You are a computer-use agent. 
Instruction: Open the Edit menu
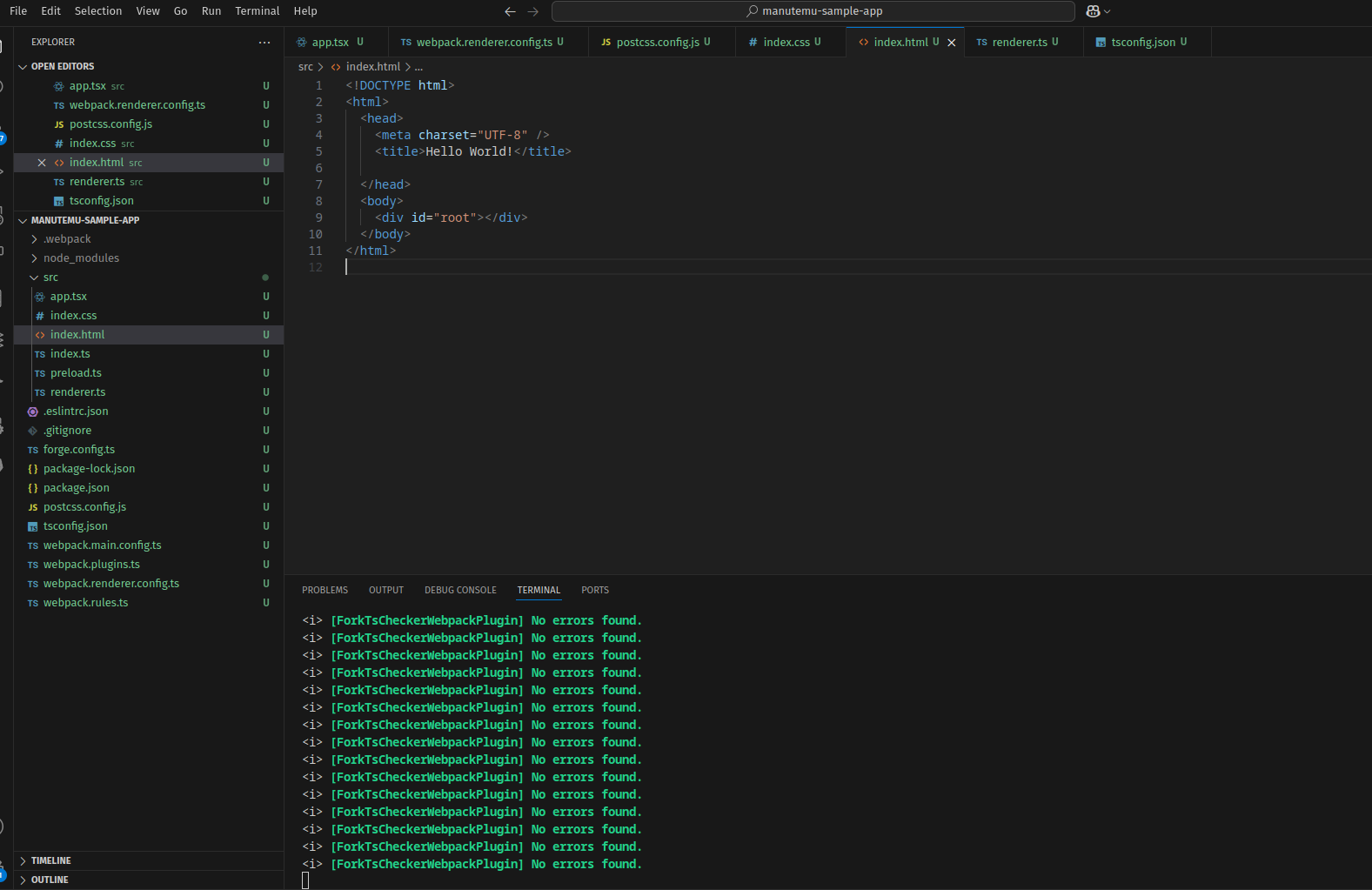pyautogui.click(x=51, y=11)
